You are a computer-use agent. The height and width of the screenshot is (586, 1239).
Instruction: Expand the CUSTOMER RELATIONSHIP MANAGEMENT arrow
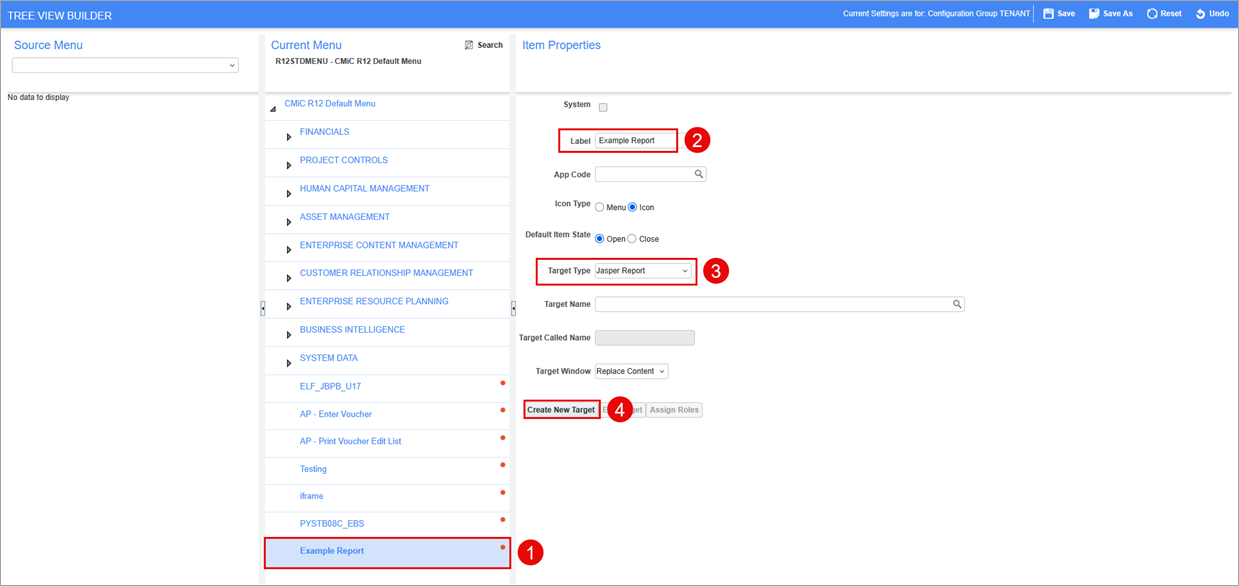(x=289, y=278)
